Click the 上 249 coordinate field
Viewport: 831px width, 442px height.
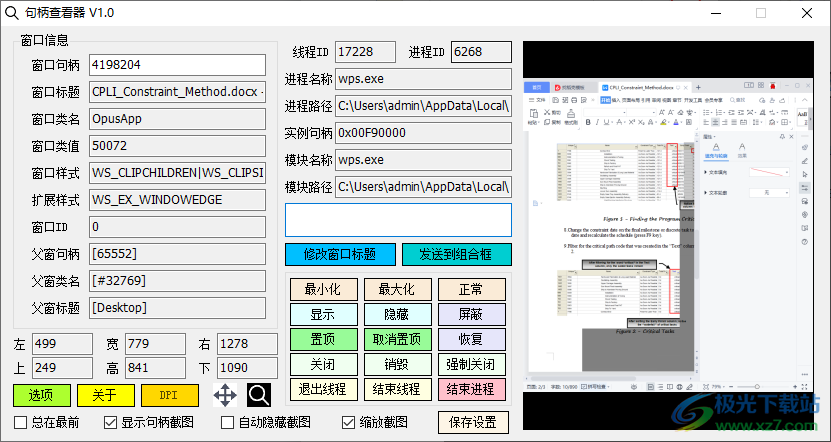tap(63, 368)
